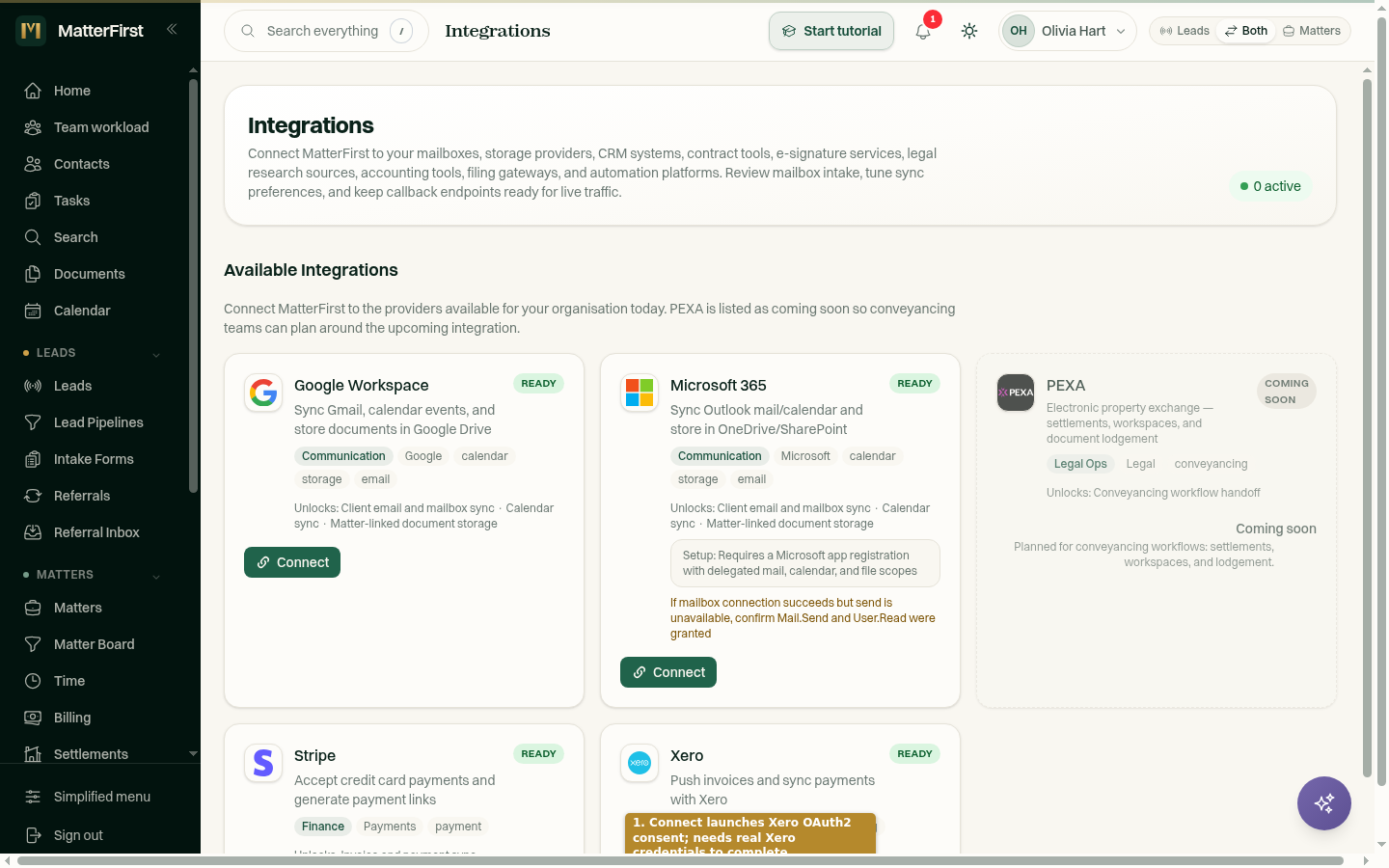This screenshot has width=1389, height=868.
Task: Click the Lead Pipelines funnel icon
Action: pos(33,422)
